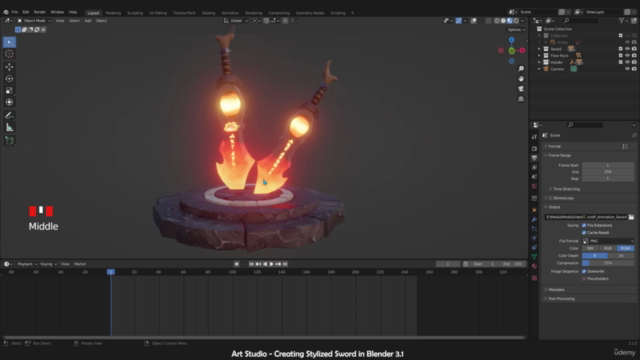Switch to the Shading workspace tab
This screenshot has width=640, height=360.
coord(208,13)
